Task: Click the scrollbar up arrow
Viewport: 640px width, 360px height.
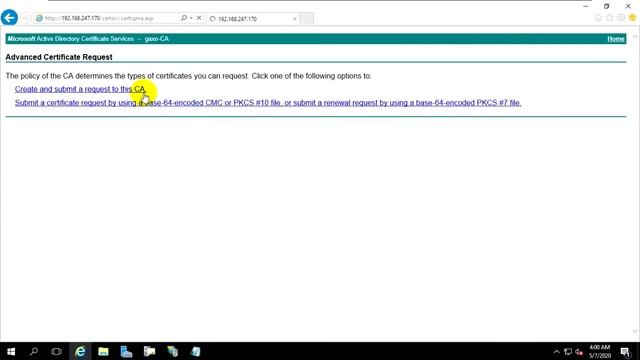Action: (x=635, y=37)
